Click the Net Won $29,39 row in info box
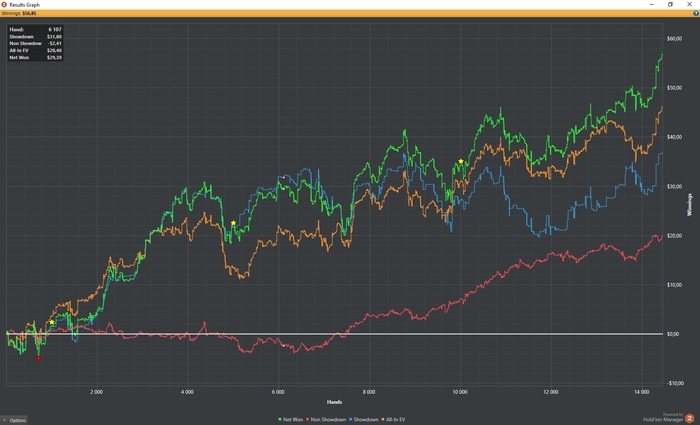Viewport: 700px width, 425px height. pos(35,58)
